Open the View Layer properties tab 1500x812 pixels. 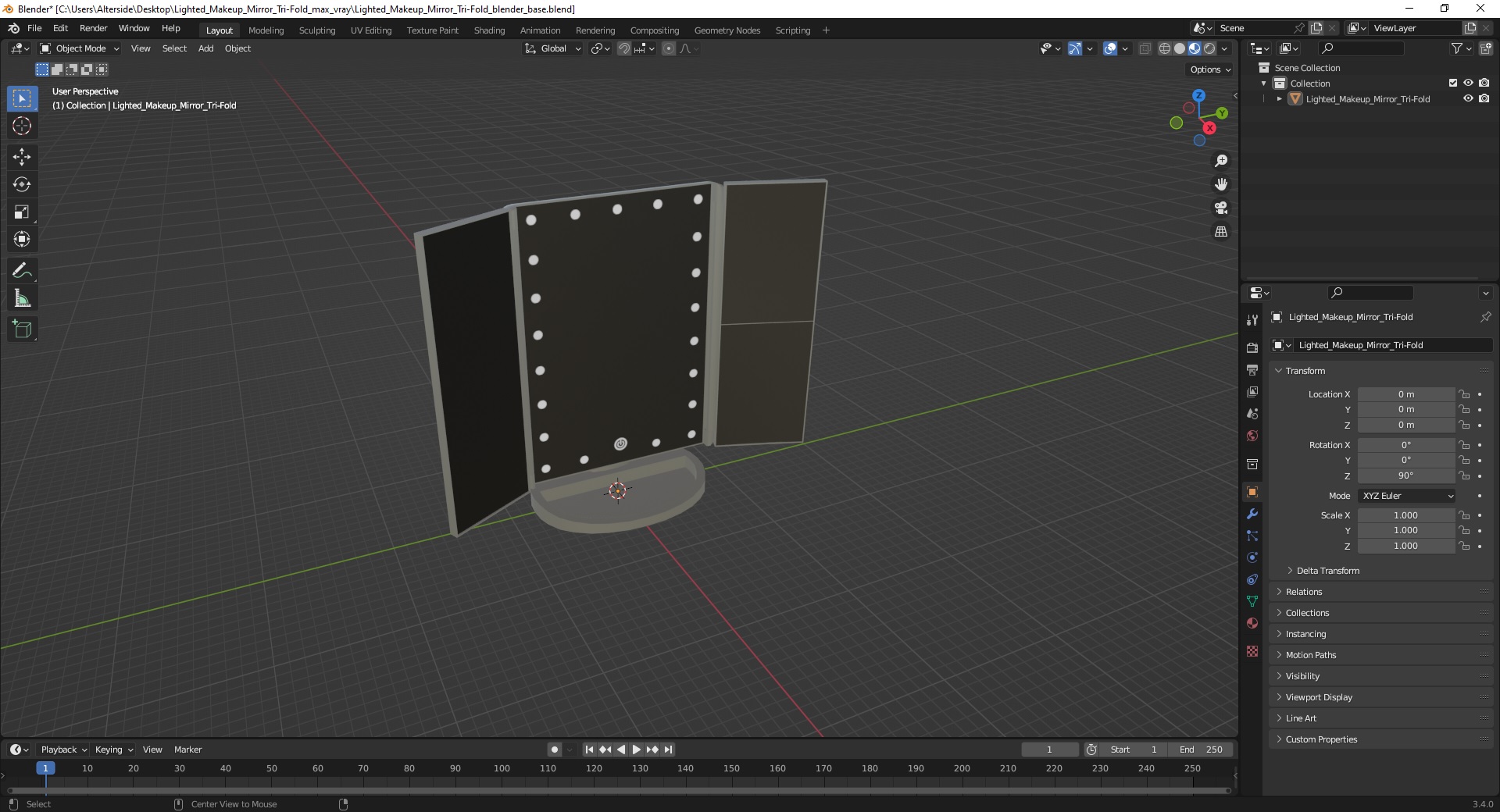point(1252,391)
